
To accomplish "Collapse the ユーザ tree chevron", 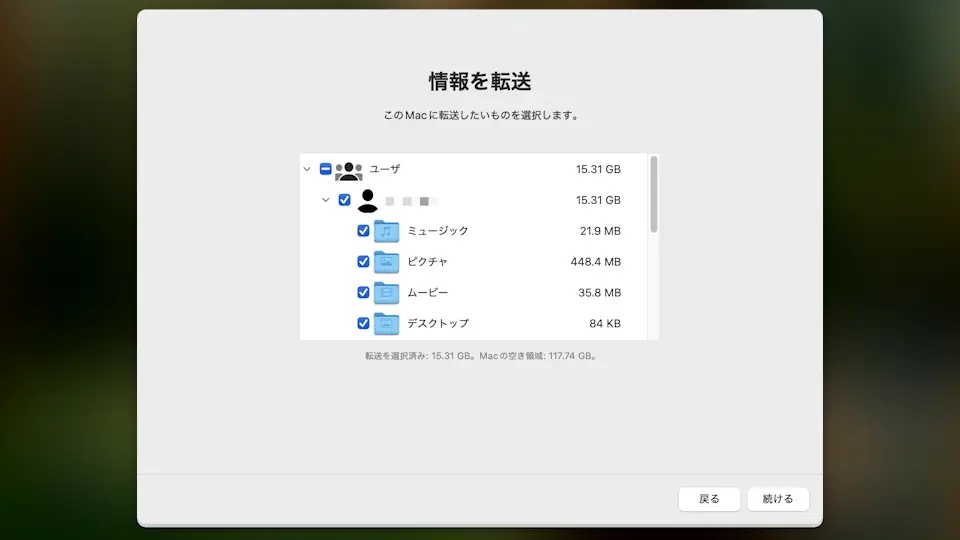I will pos(307,169).
